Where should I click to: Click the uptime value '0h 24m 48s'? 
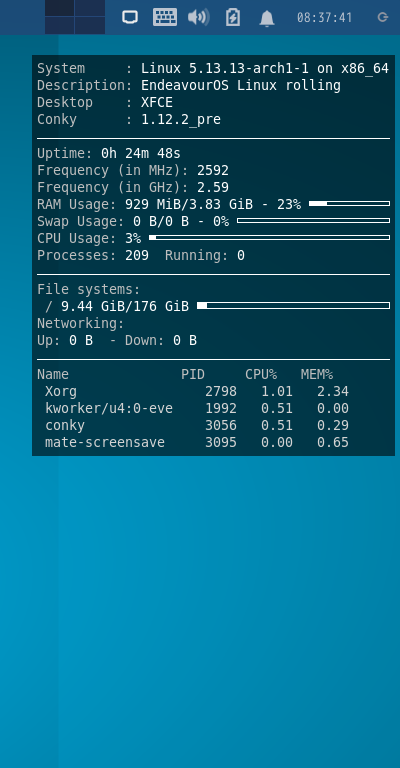[x=141, y=153]
